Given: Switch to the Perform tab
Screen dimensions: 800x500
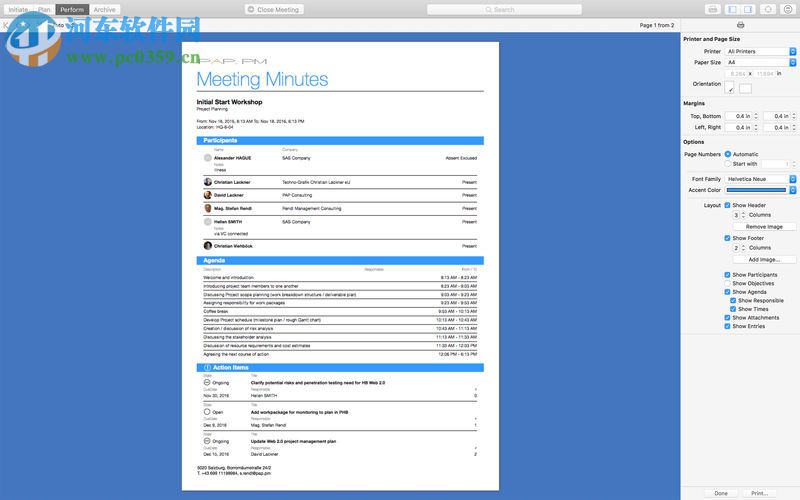Looking at the screenshot, I should 72,10.
